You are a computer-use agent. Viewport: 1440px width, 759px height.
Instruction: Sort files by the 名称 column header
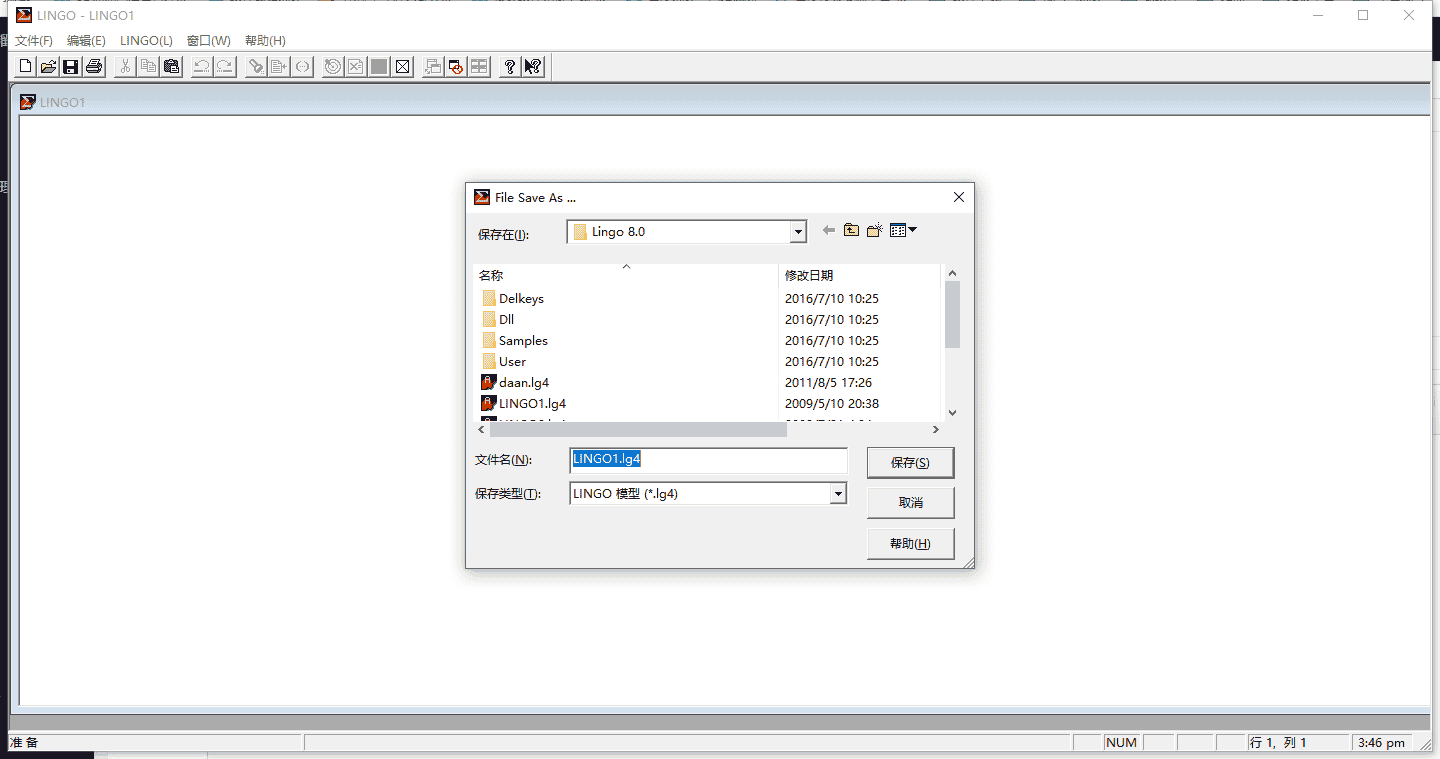[625, 275]
